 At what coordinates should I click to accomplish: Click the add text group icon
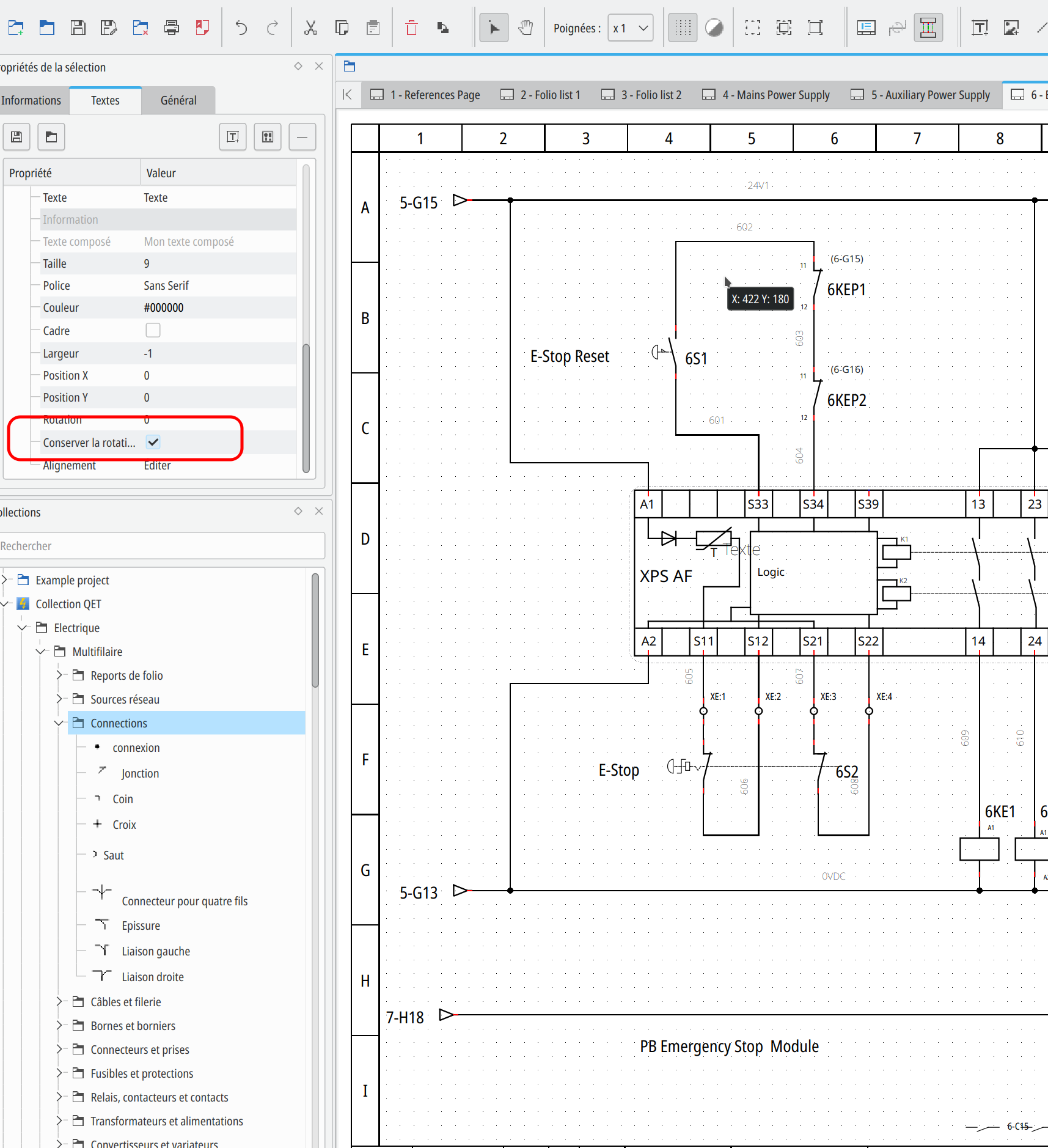point(268,137)
